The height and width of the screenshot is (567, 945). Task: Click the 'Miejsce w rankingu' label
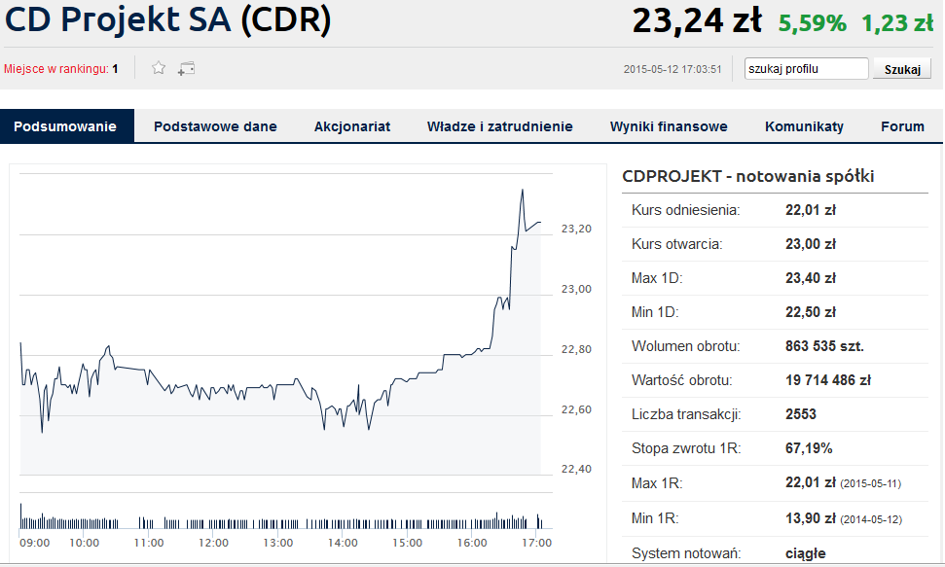click(55, 69)
